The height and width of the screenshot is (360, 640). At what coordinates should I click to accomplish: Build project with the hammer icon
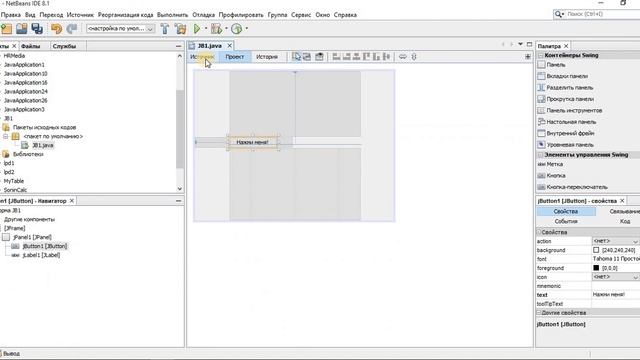point(165,29)
